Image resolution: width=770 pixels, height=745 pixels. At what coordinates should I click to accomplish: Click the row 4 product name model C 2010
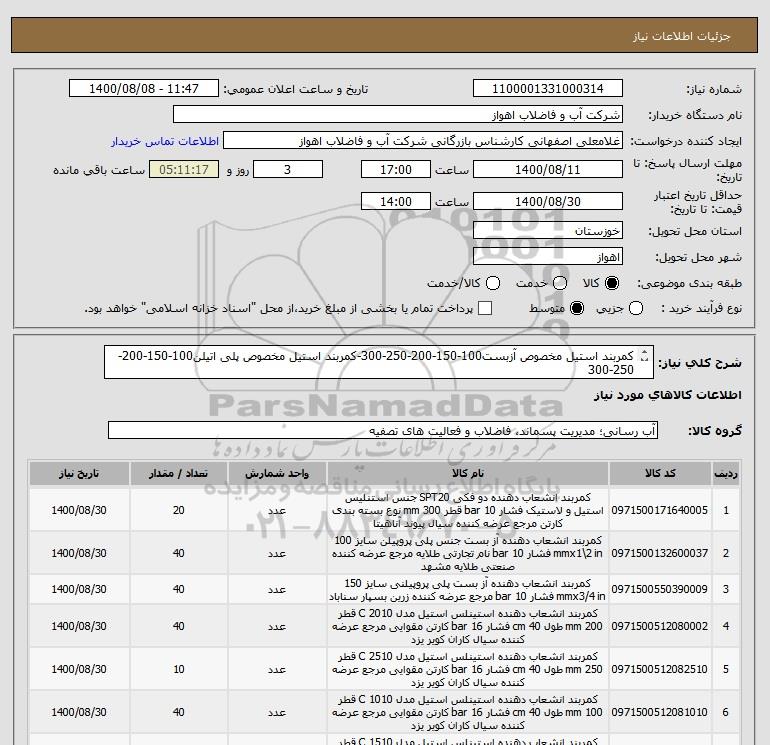point(468,626)
